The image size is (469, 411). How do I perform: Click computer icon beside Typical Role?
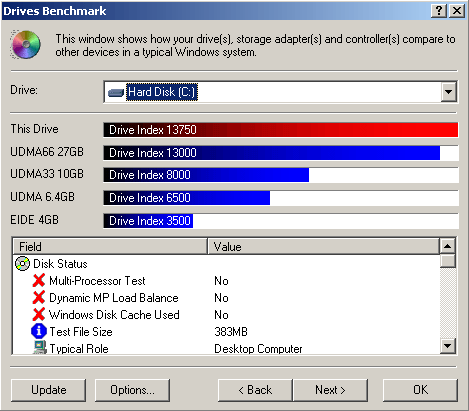[40, 347]
